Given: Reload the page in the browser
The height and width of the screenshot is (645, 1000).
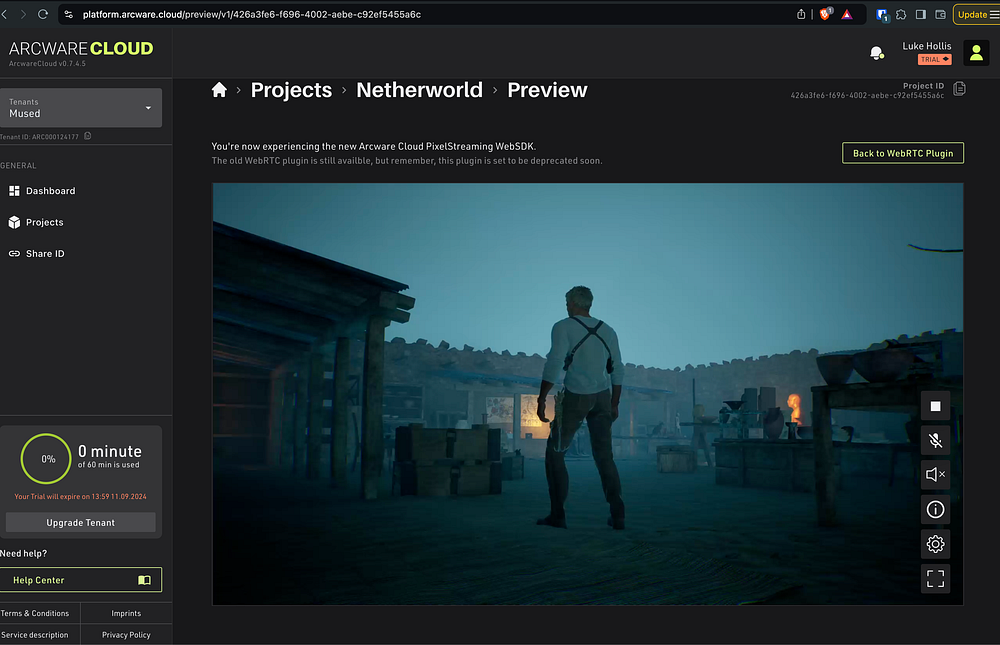Looking at the screenshot, I should pyautogui.click(x=43, y=14).
